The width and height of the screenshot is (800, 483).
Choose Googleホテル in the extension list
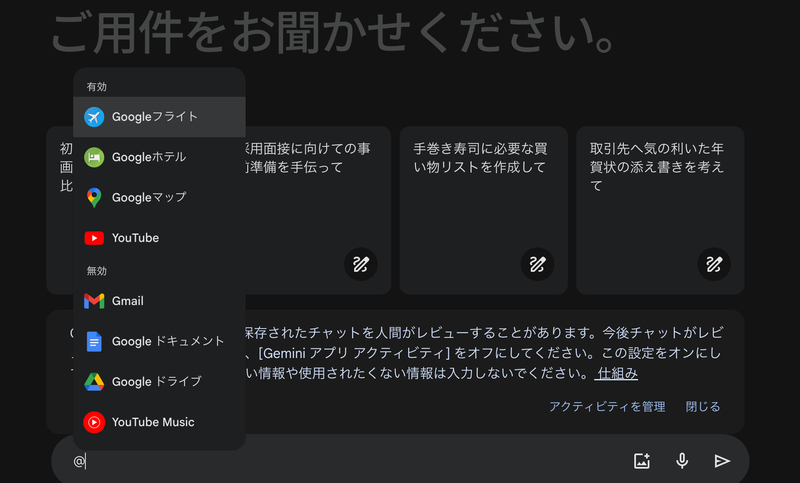coord(159,157)
